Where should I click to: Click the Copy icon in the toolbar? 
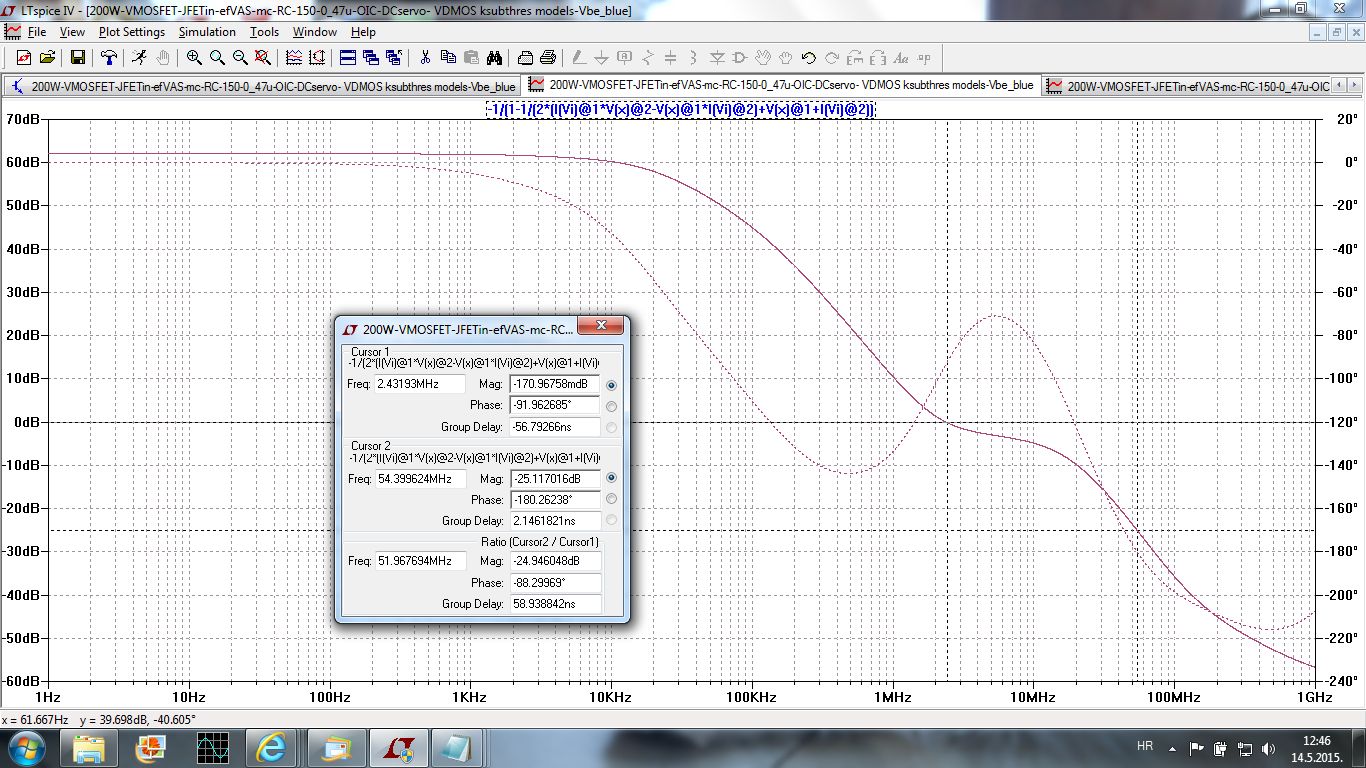coord(448,58)
